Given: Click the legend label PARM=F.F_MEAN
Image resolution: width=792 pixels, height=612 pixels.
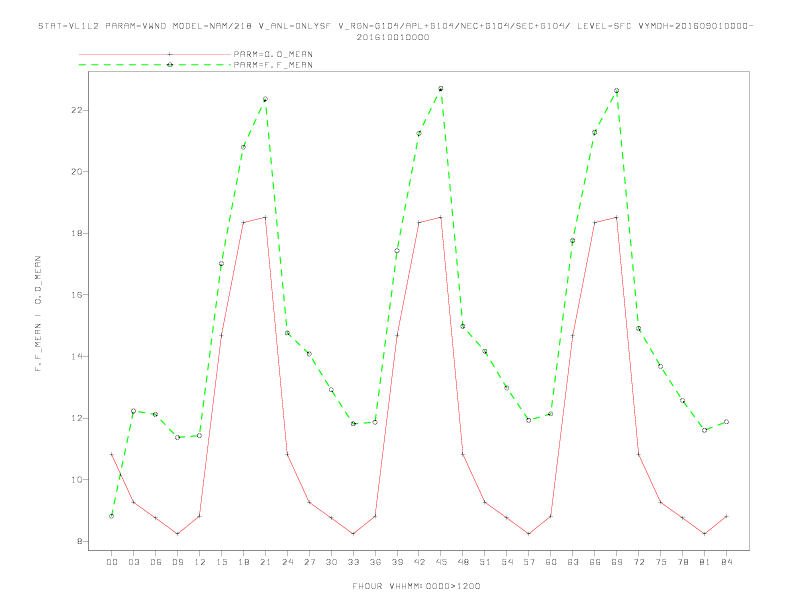Looking at the screenshot, I should pyautogui.click(x=273, y=65).
